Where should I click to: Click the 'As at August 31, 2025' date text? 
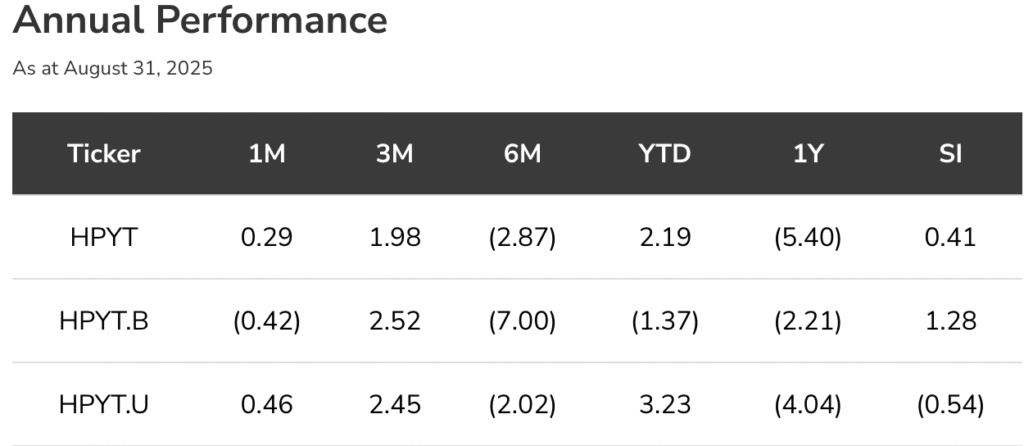coord(113,69)
